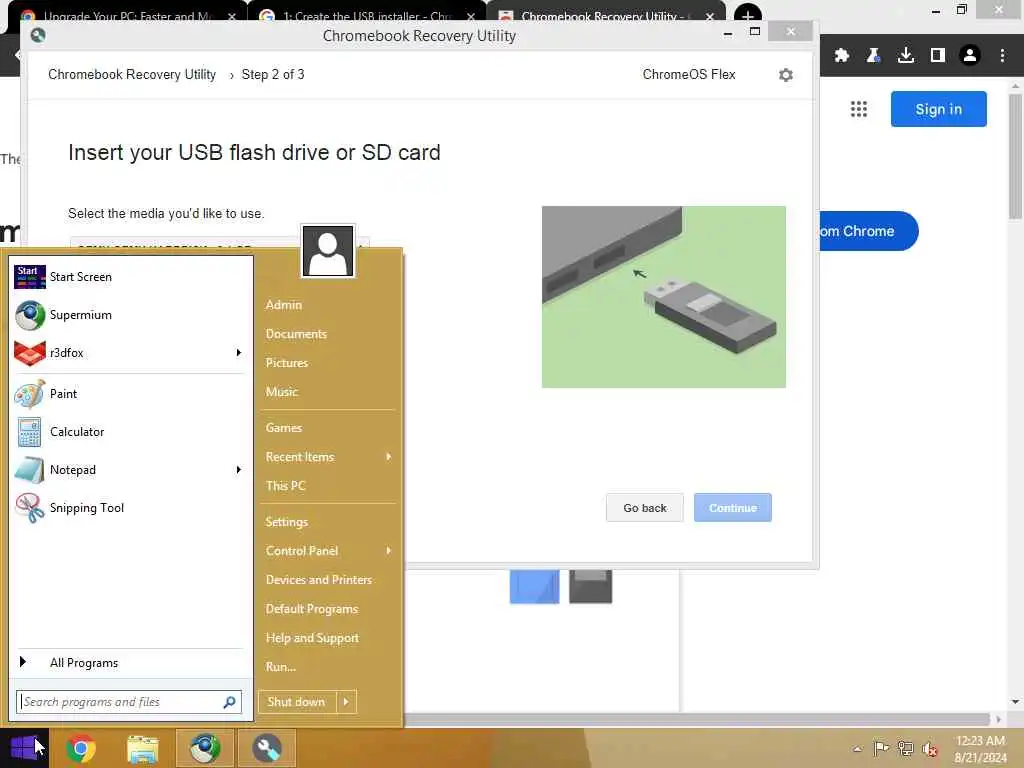The image size is (1024, 768).
Task: Expand r3dfox submenu arrow
Action: (238, 353)
